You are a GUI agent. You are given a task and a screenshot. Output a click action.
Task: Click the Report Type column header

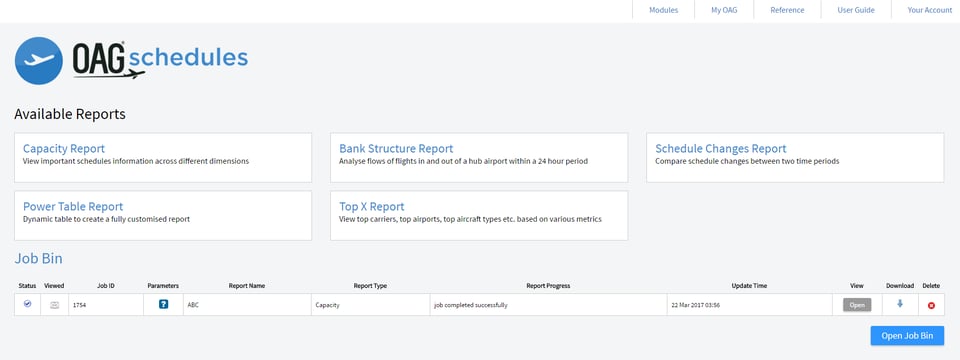tap(370, 286)
